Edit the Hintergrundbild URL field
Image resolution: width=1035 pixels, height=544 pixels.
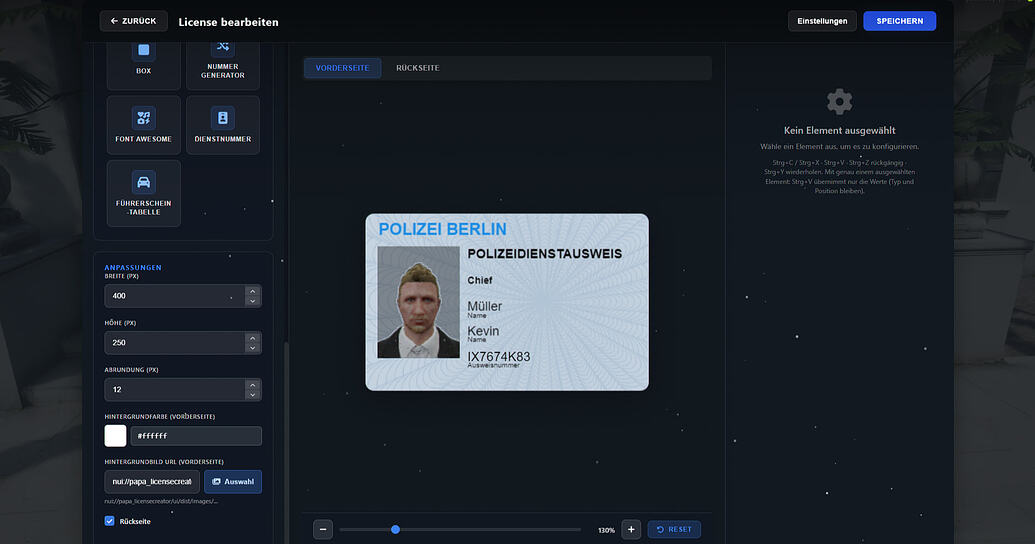coord(152,482)
